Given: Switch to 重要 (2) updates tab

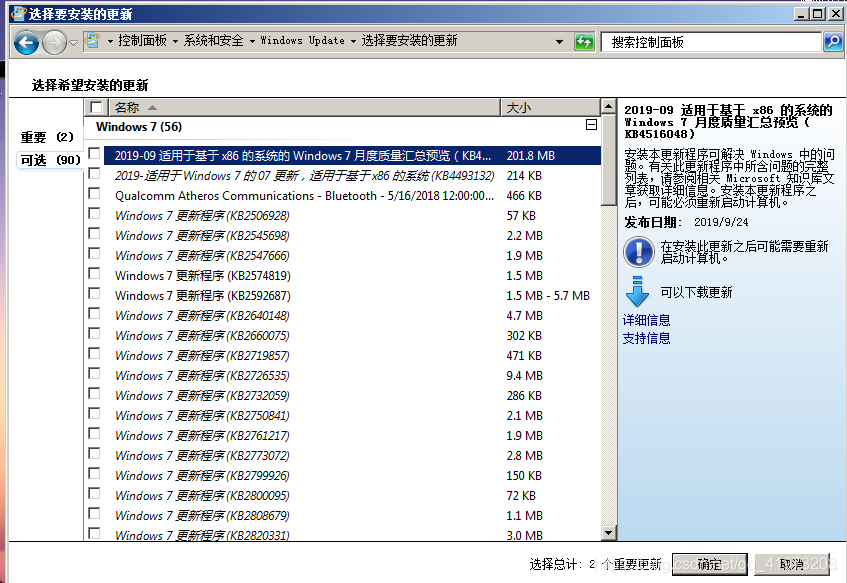Looking at the screenshot, I should [x=47, y=137].
